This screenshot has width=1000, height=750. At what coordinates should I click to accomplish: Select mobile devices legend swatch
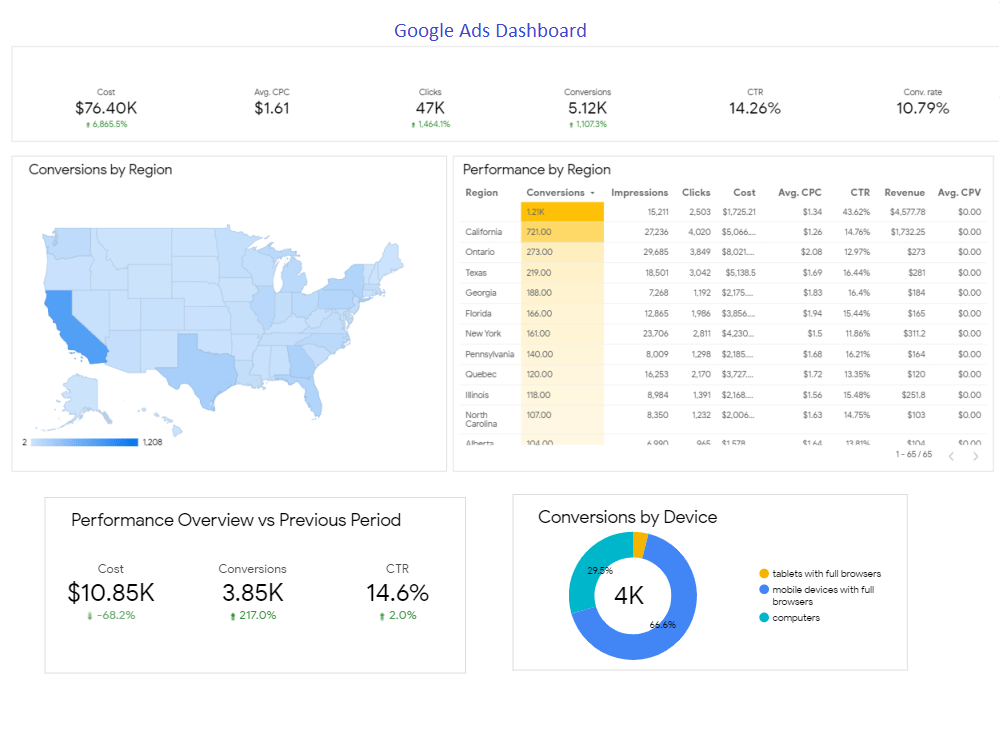(764, 589)
